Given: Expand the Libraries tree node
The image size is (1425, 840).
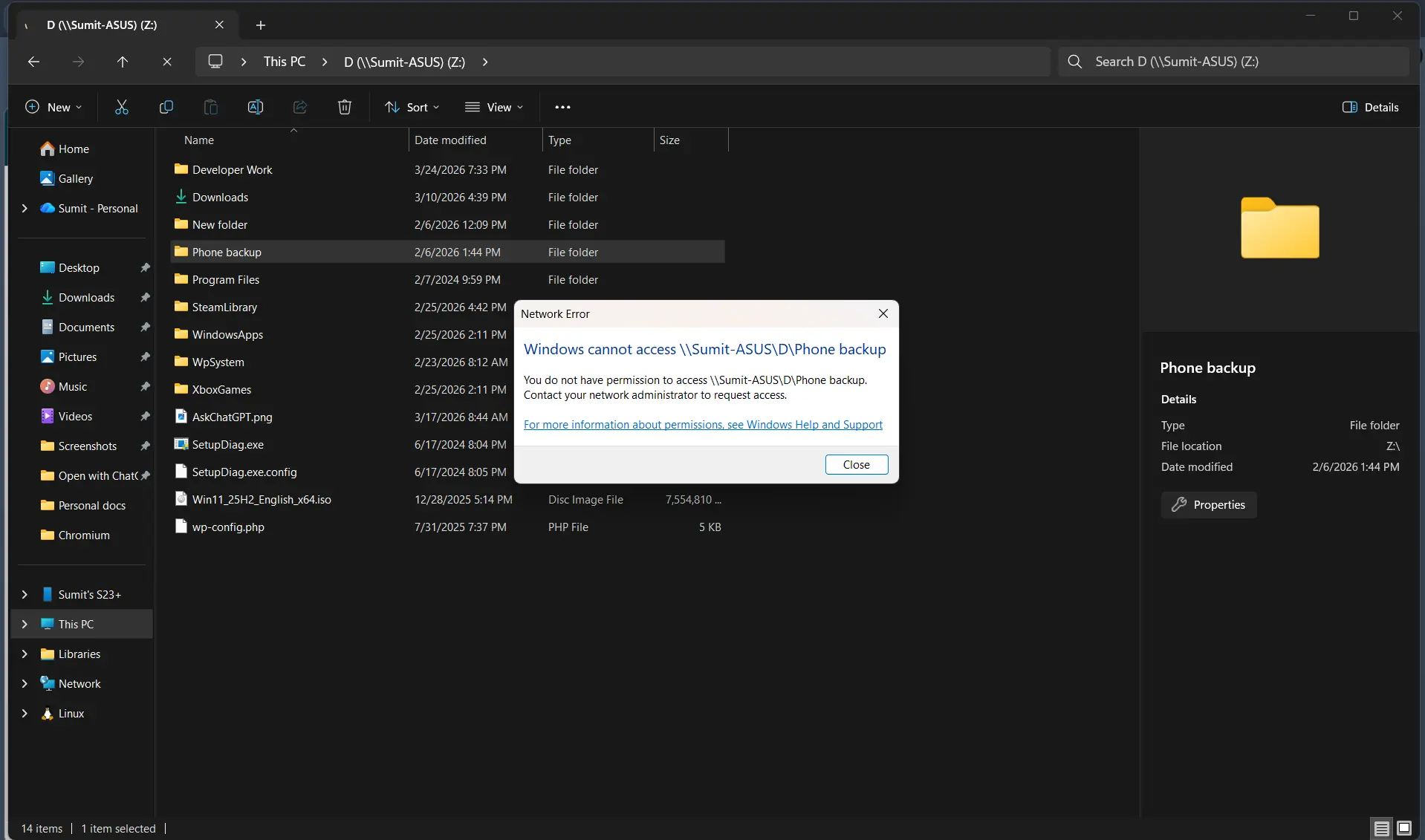Looking at the screenshot, I should (x=25, y=654).
